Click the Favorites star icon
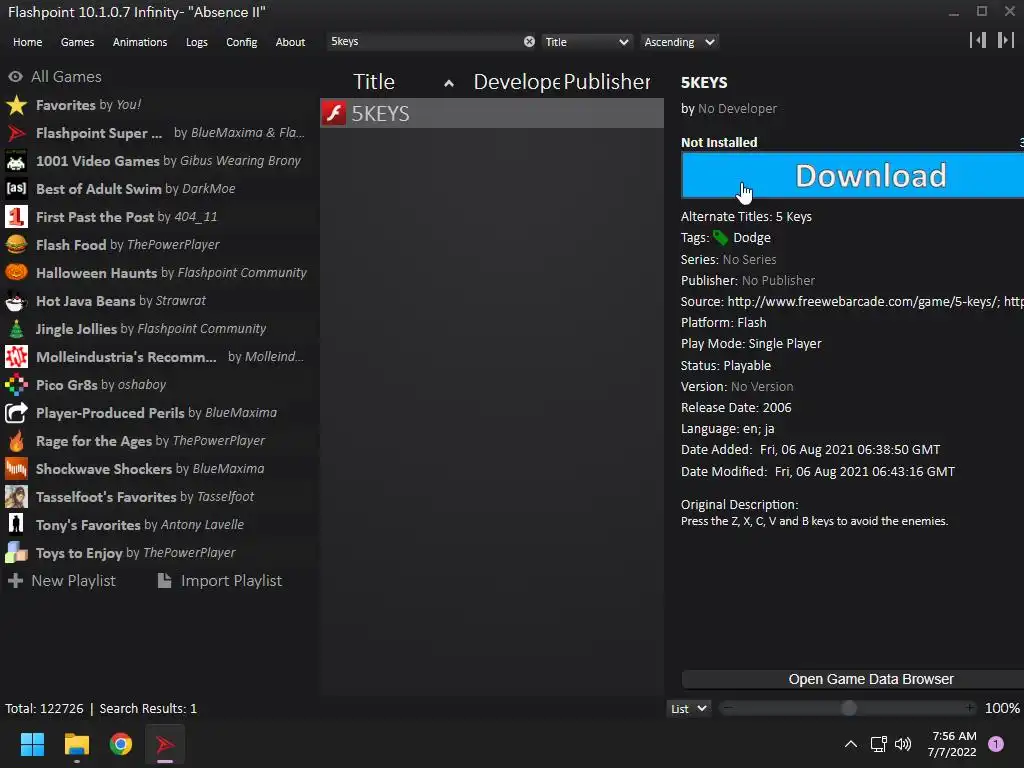The height and width of the screenshot is (768, 1024). (x=16, y=105)
